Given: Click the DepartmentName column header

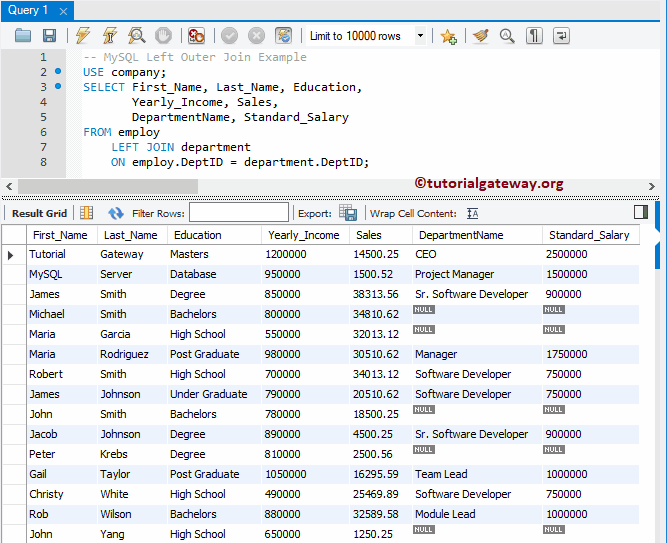Looking at the screenshot, I should [461, 235].
